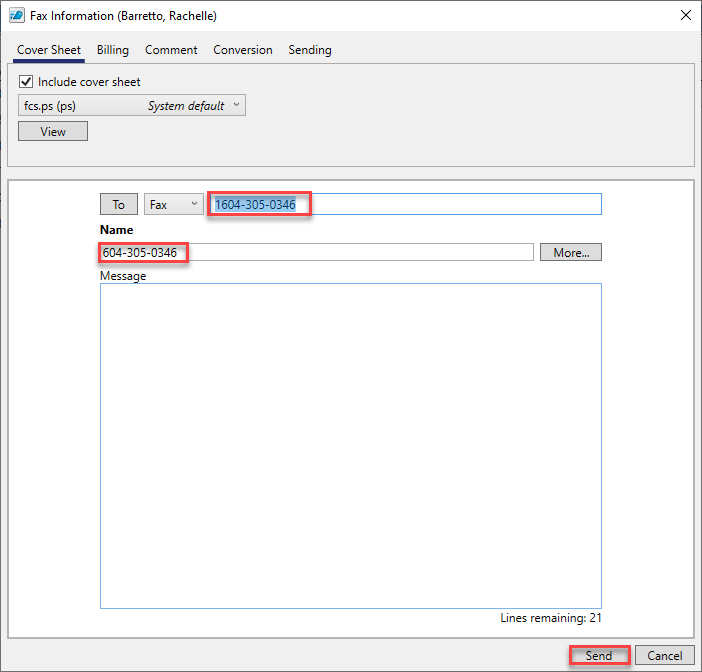Image resolution: width=702 pixels, height=672 pixels.
Task: Open the Billing tab
Action: 113,50
